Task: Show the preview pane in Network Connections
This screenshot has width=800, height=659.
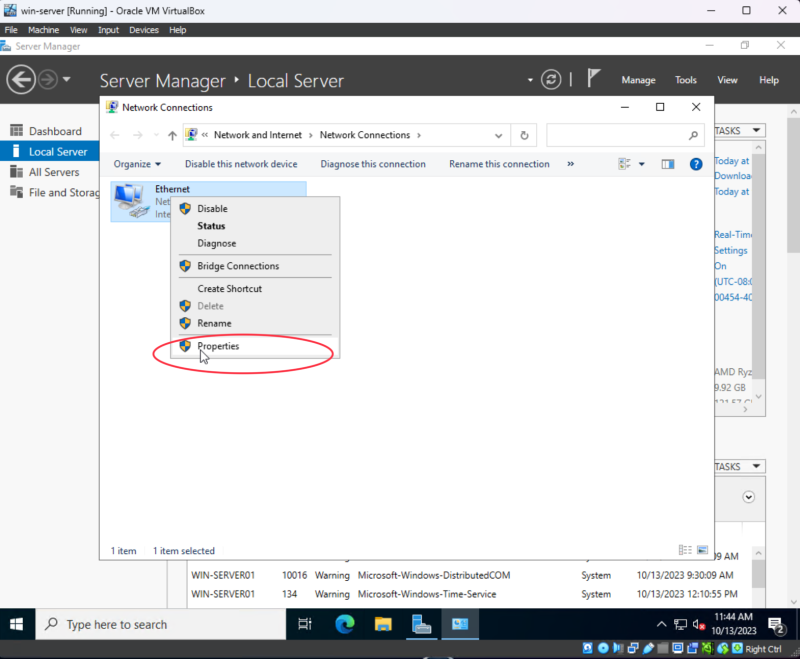Action: pyautogui.click(x=668, y=164)
